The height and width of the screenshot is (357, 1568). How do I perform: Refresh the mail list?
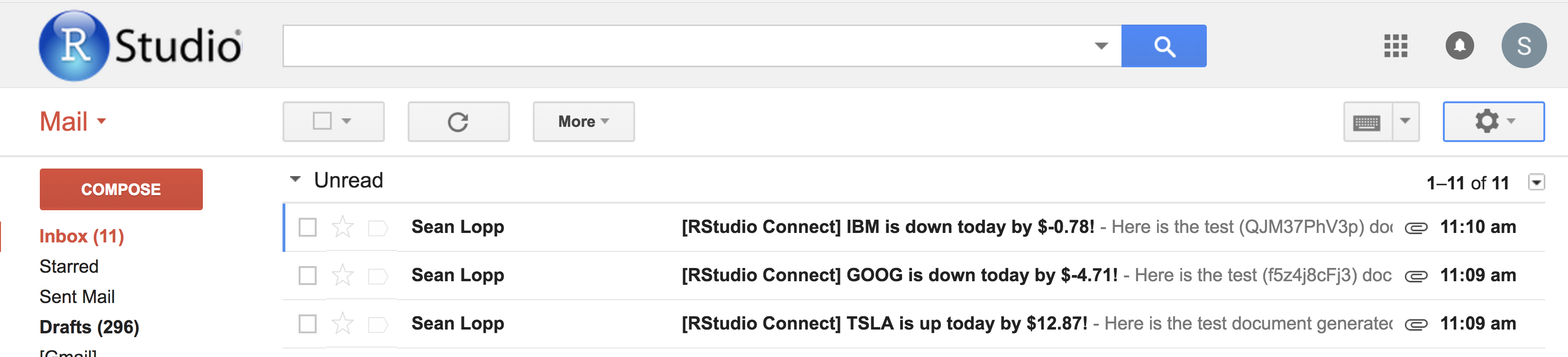click(458, 122)
